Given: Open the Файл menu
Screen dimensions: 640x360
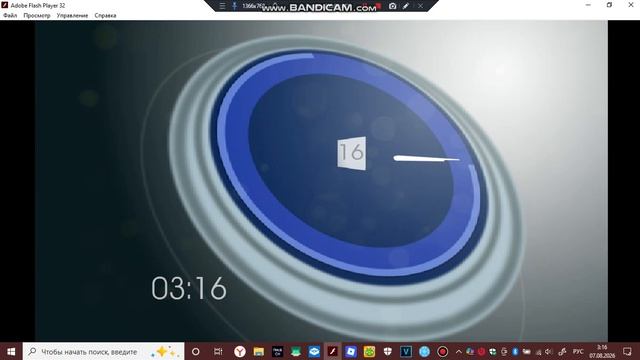Looking at the screenshot, I should click(x=10, y=16).
